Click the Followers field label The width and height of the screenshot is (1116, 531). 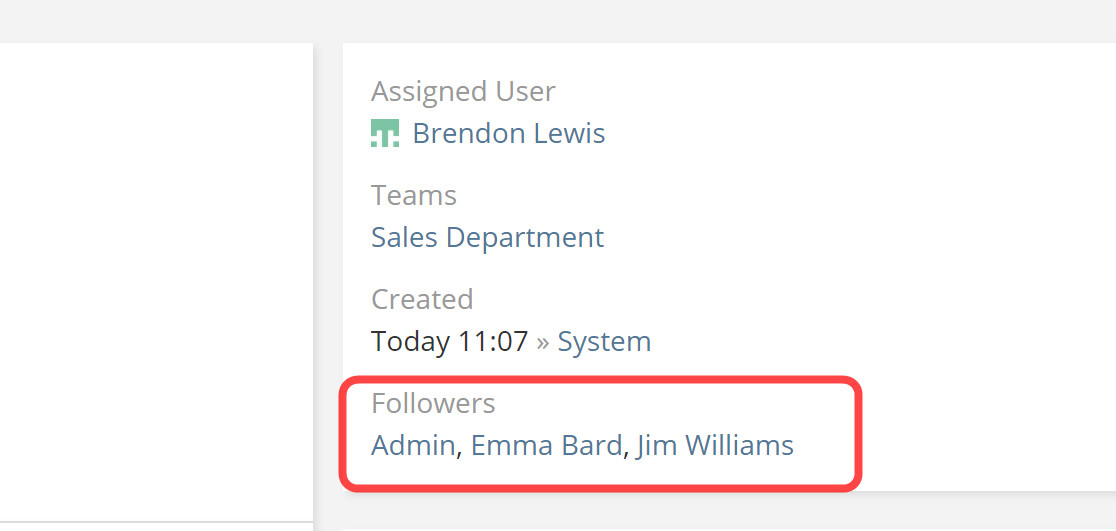coord(433,403)
